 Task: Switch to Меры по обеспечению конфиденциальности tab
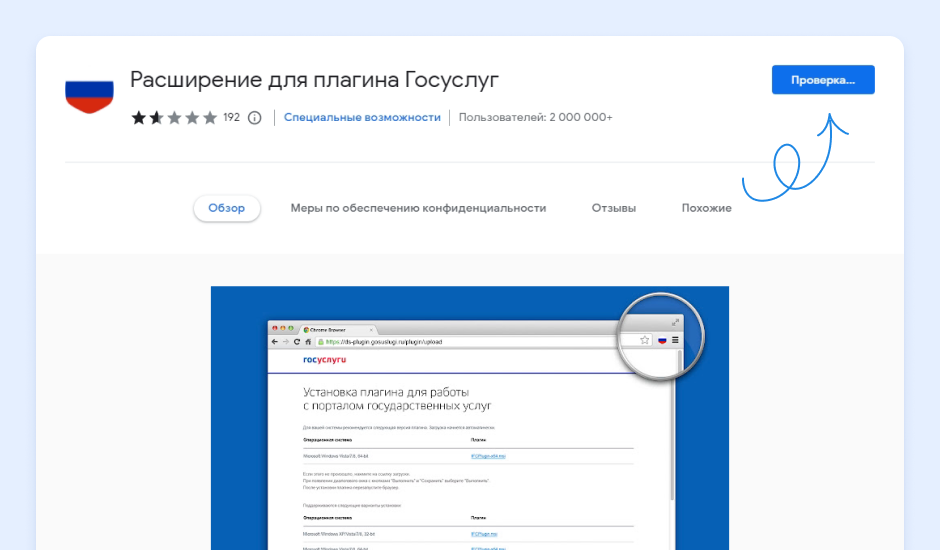point(418,208)
